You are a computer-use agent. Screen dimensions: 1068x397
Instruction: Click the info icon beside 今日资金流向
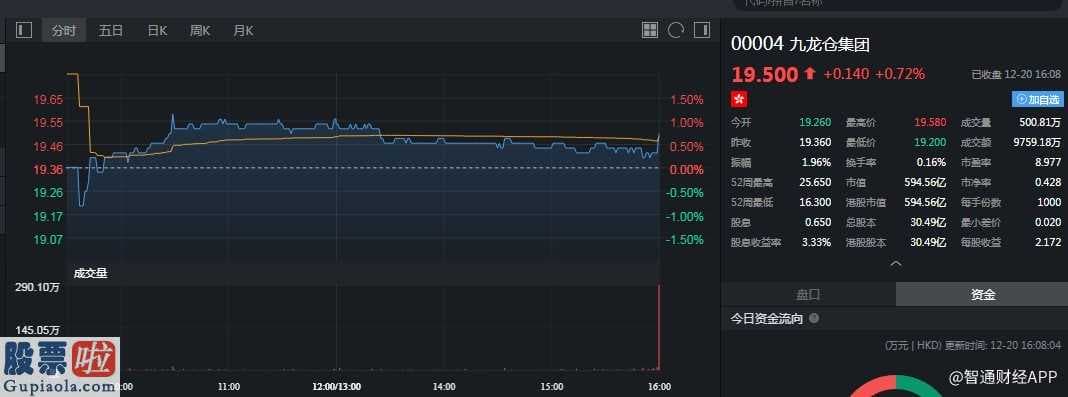814,319
